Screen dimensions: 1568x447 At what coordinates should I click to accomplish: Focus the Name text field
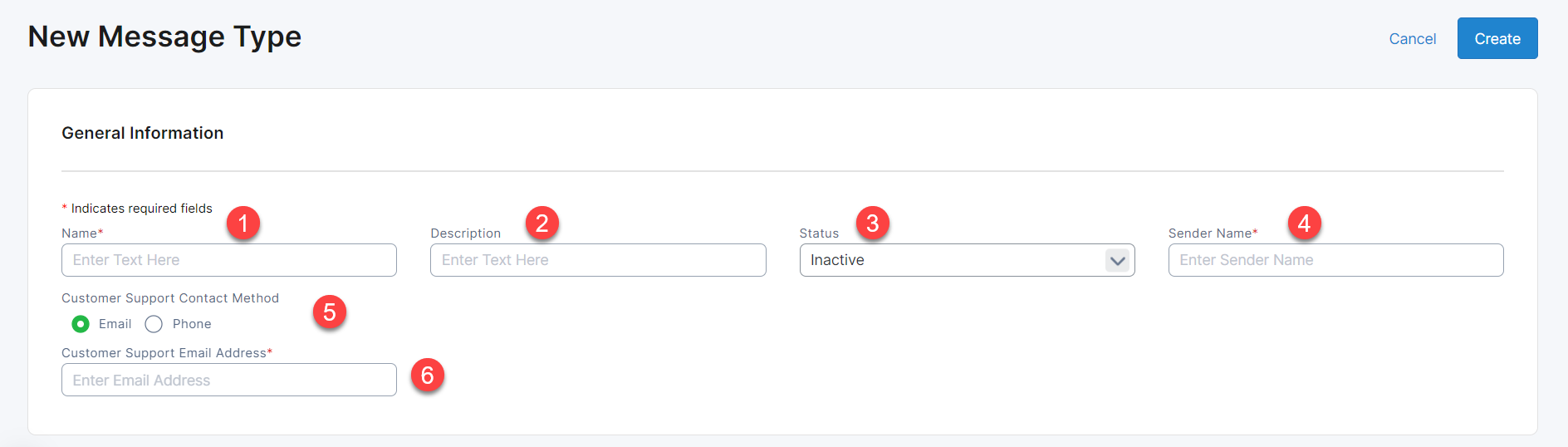(x=228, y=260)
